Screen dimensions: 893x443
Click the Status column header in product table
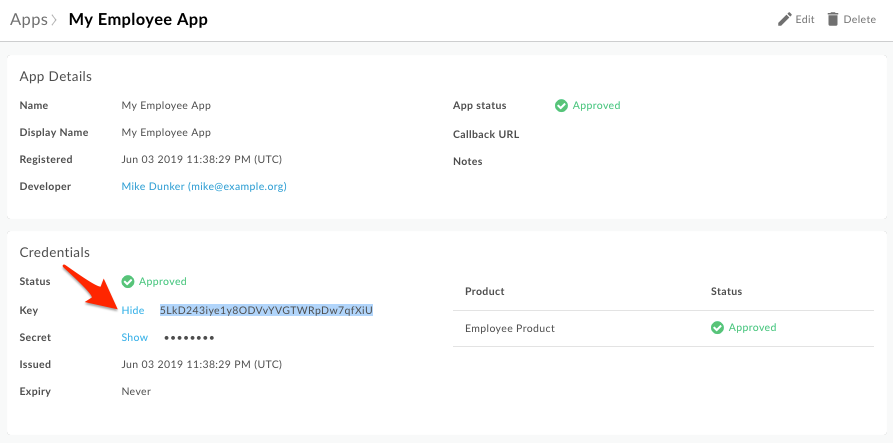point(726,292)
